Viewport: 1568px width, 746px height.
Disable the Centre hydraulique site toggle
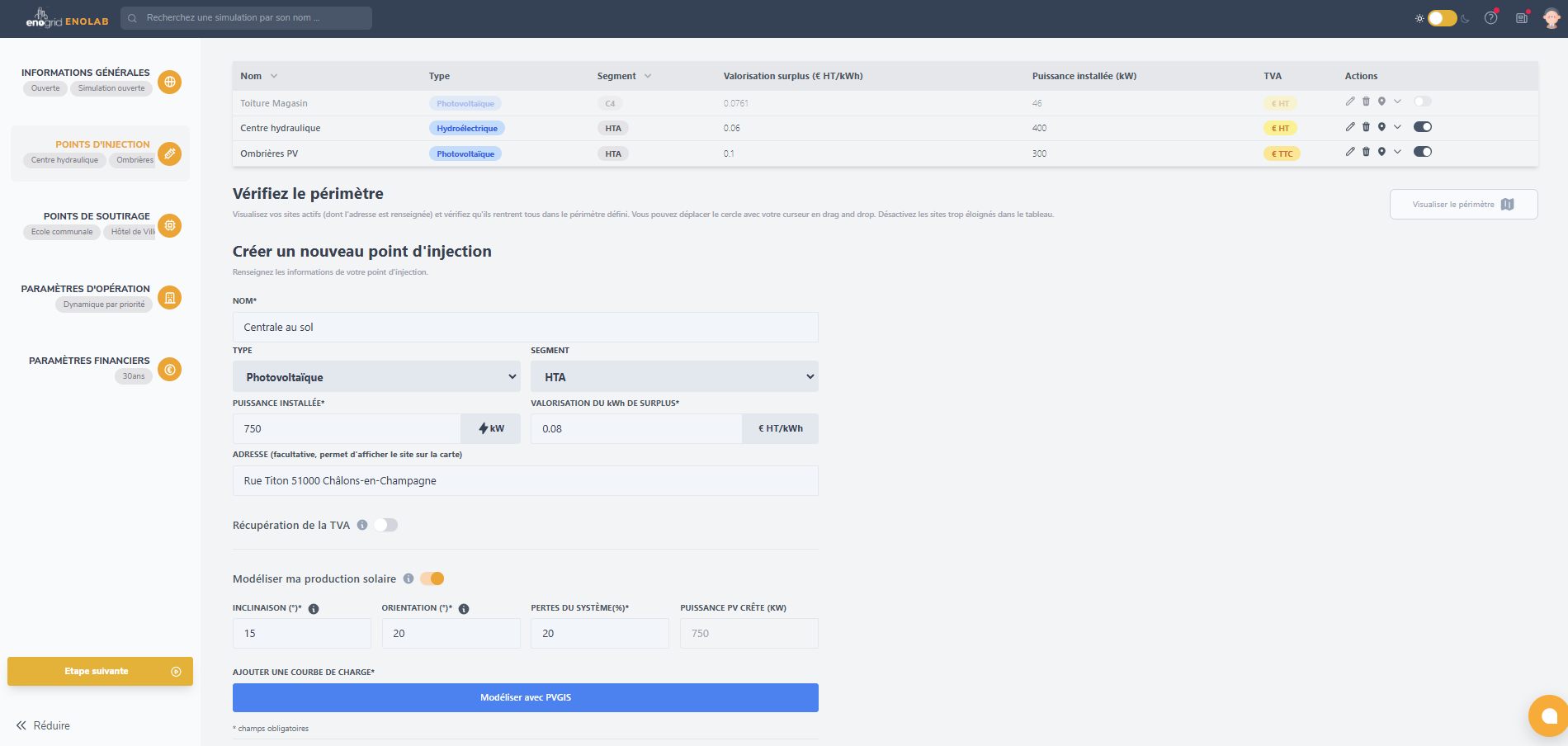coord(1422,127)
